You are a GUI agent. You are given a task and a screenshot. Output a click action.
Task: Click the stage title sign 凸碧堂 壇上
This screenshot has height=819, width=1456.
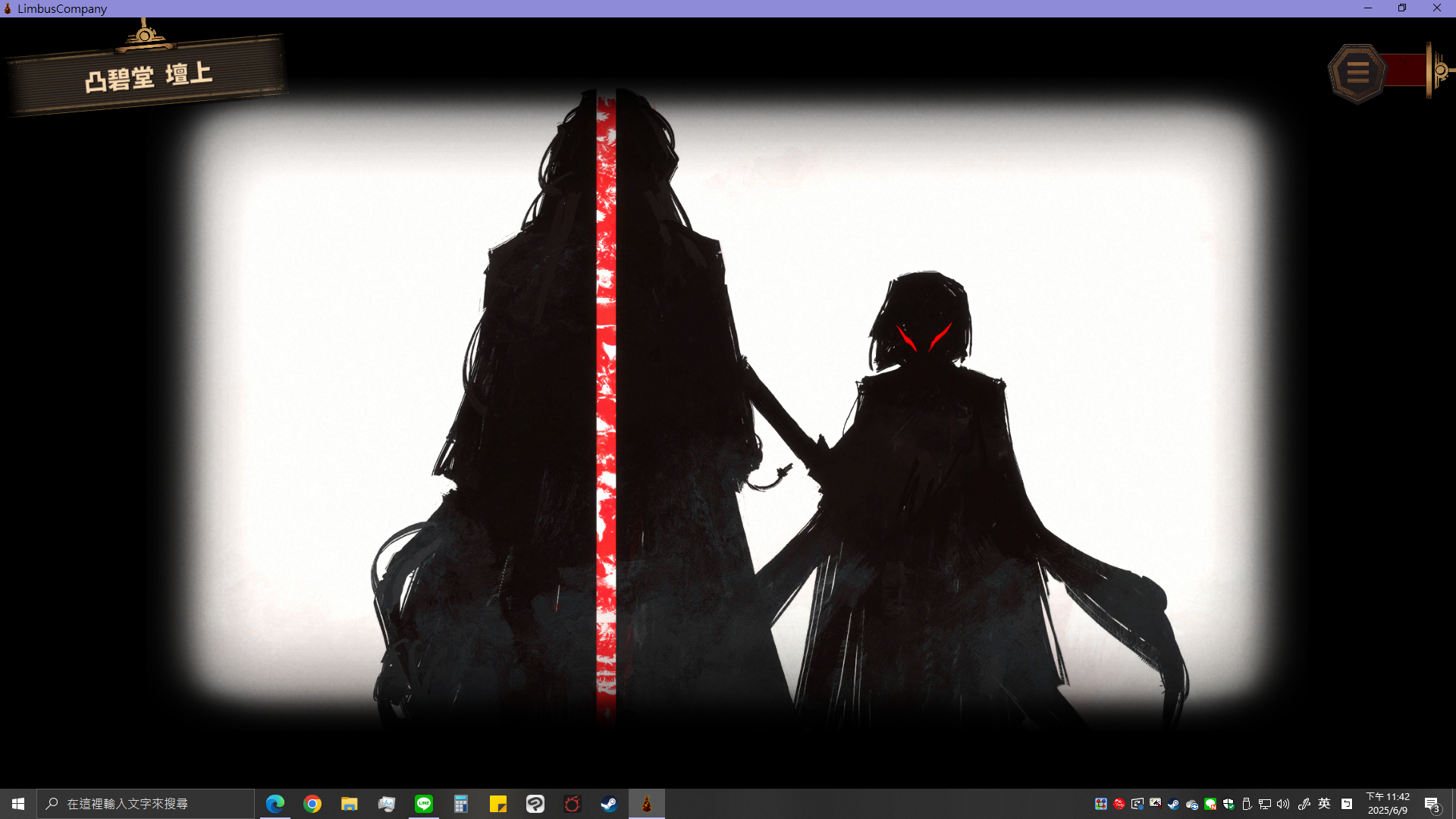[x=148, y=76]
